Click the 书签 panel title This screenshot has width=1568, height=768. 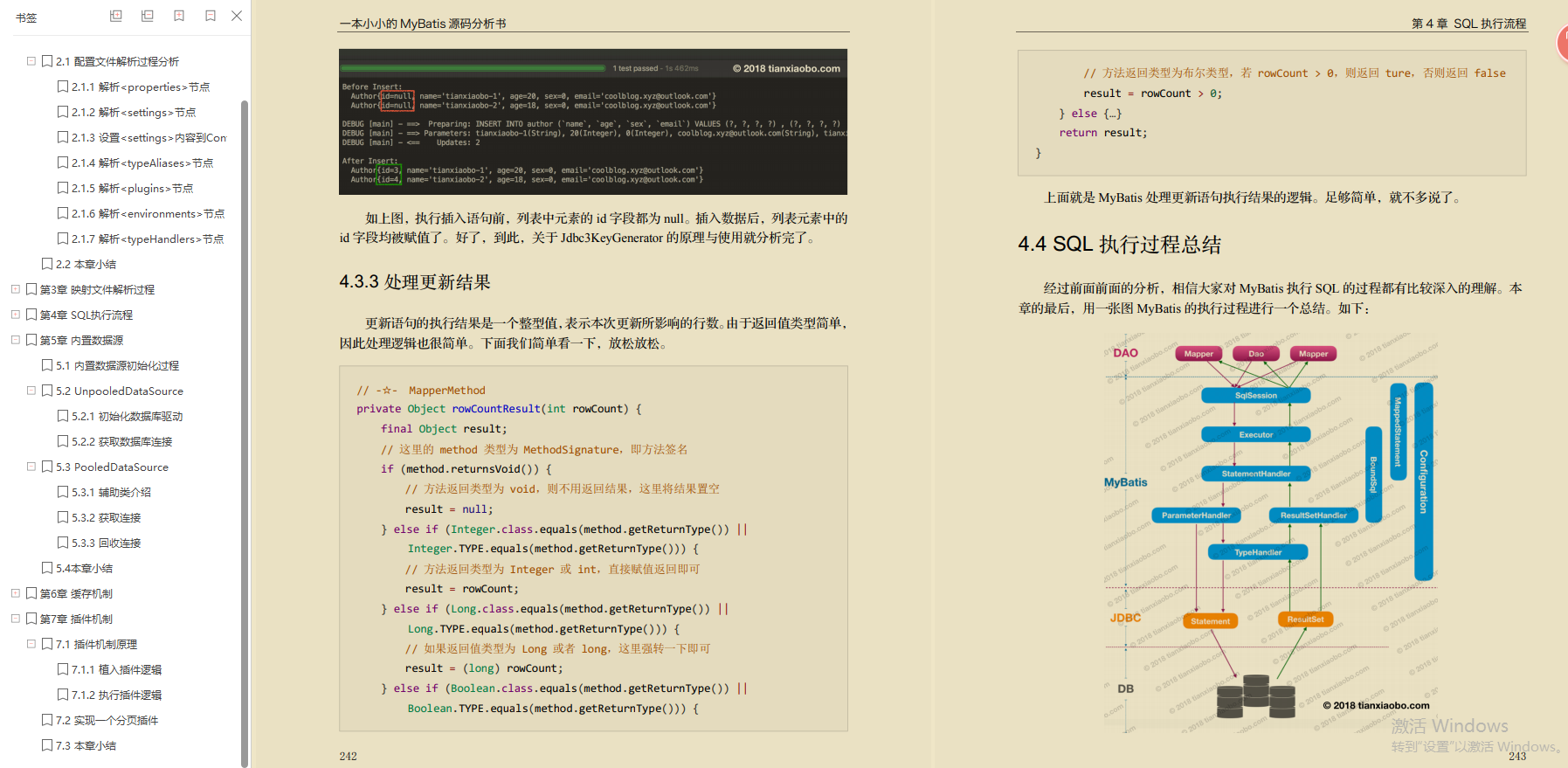pyautogui.click(x=26, y=17)
